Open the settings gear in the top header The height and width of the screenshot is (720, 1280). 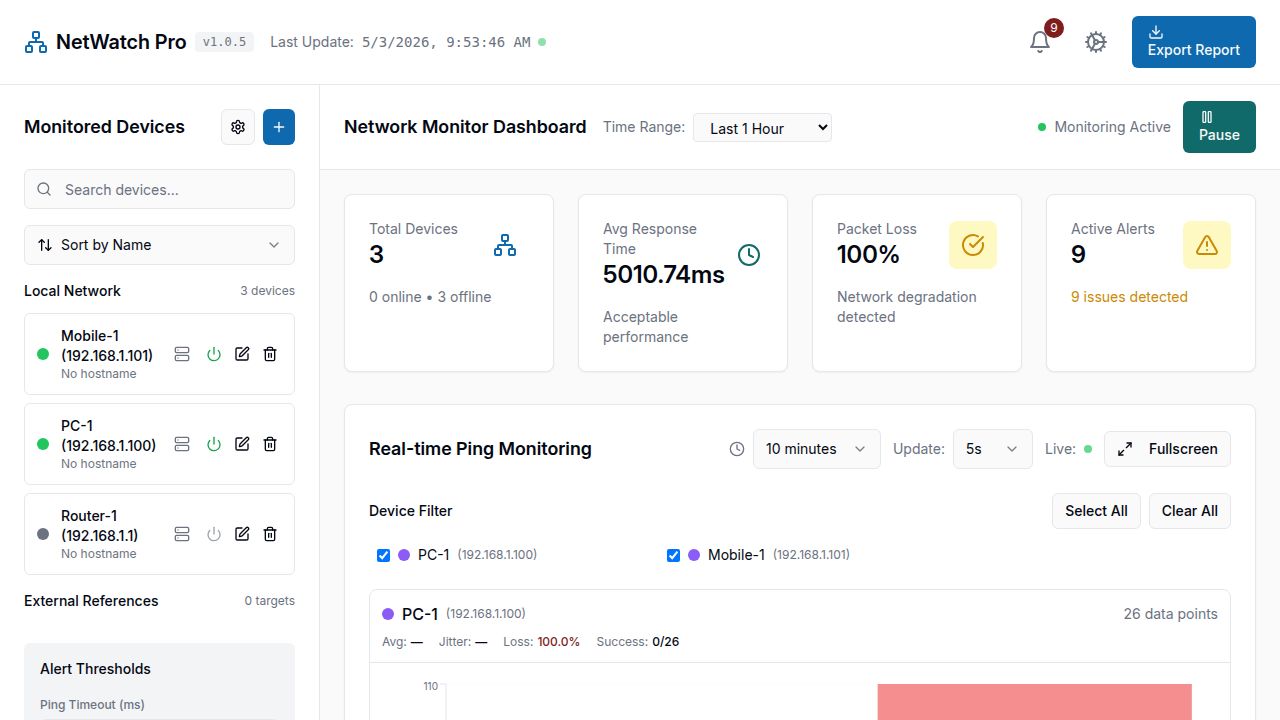(1096, 42)
